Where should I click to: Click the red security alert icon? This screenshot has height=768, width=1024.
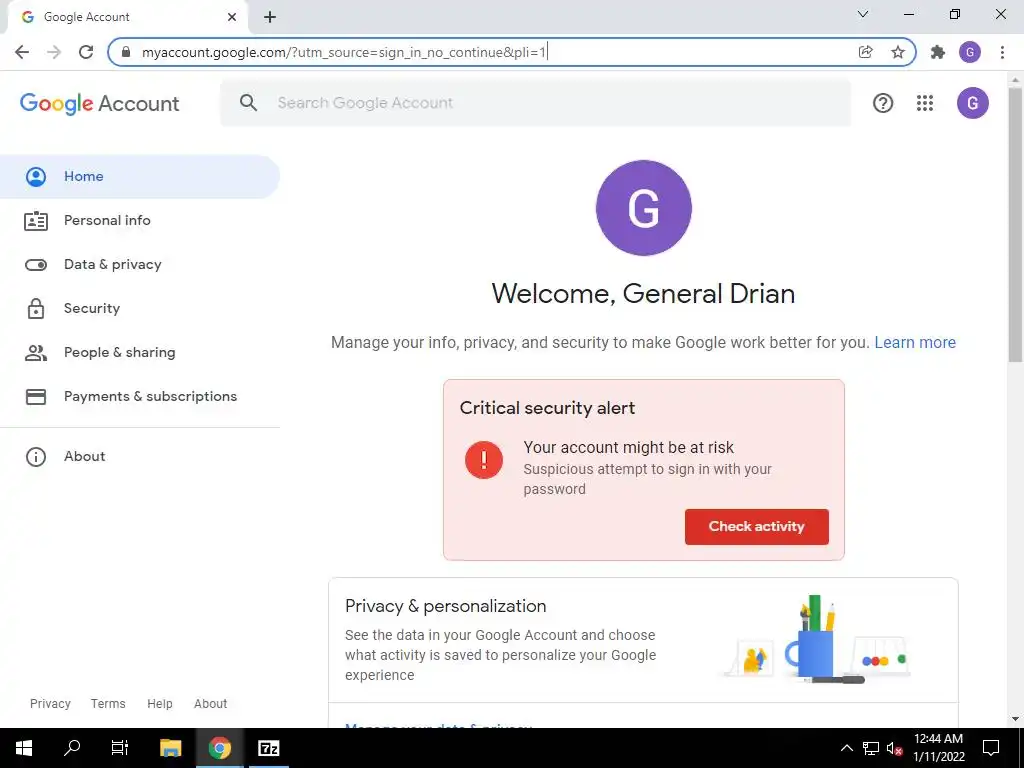(x=484, y=460)
